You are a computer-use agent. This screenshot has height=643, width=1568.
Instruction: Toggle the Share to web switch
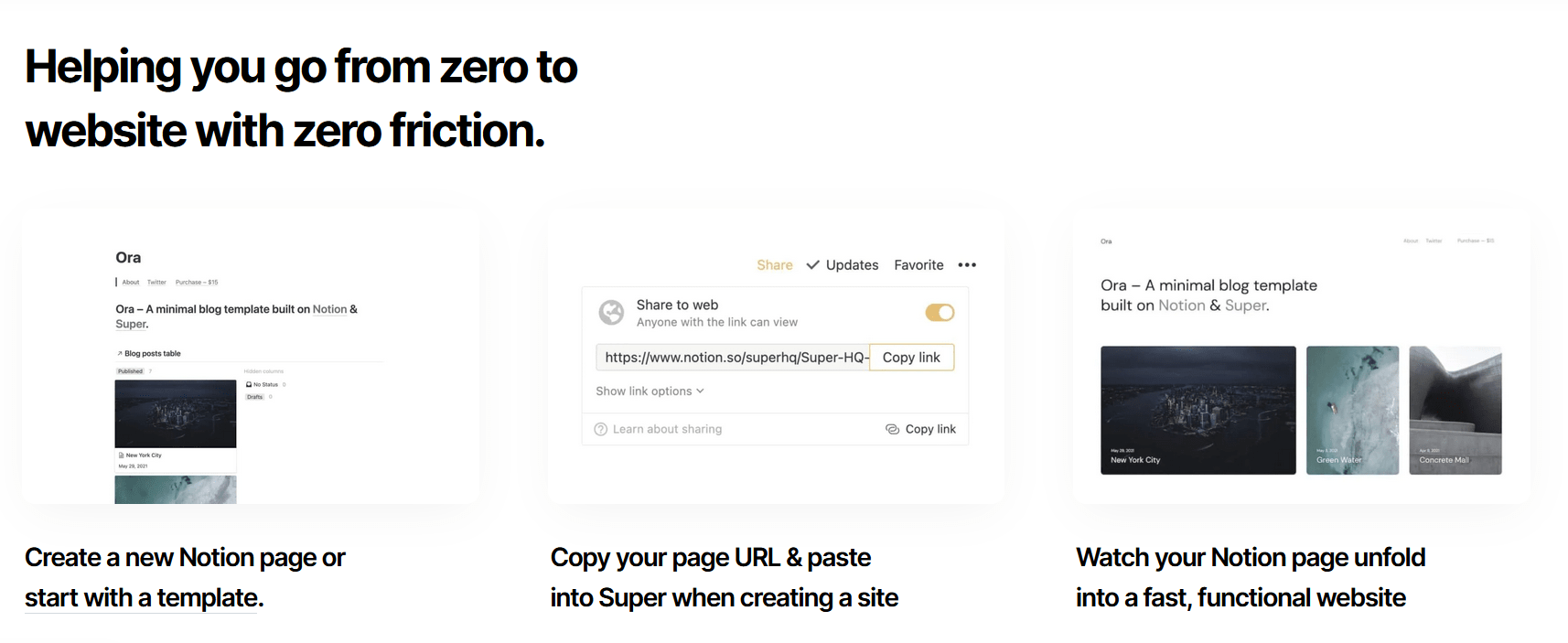(940, 313)
